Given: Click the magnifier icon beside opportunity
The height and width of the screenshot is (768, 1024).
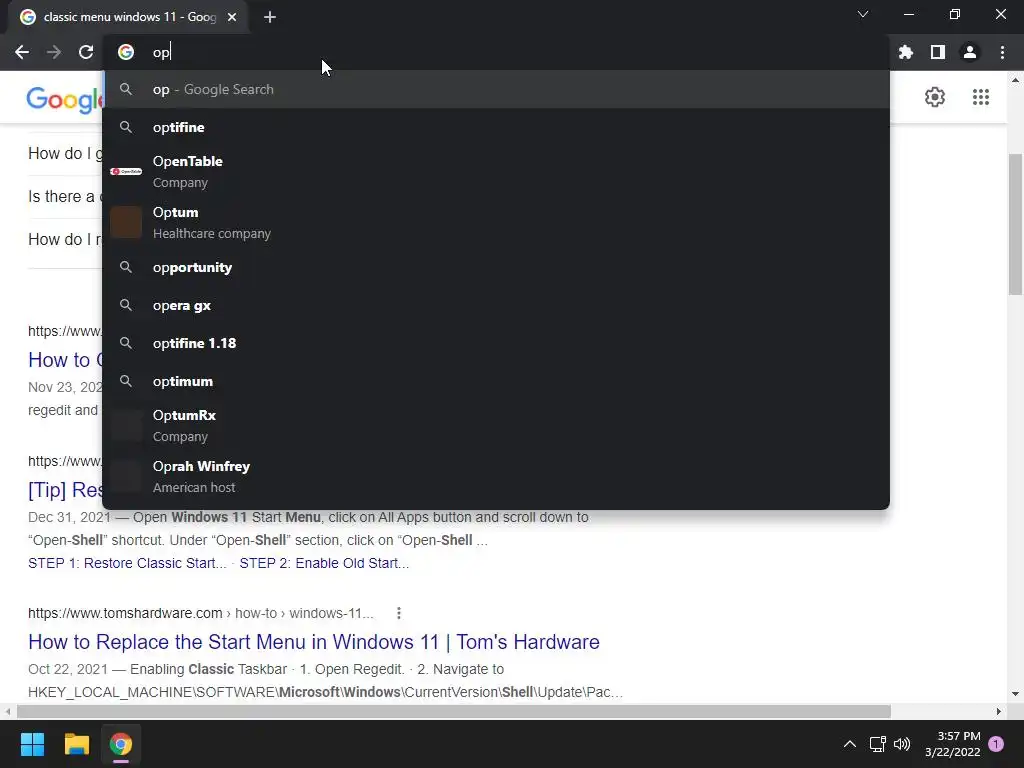Looking at the screenshot, I should (x=126, y=267).
